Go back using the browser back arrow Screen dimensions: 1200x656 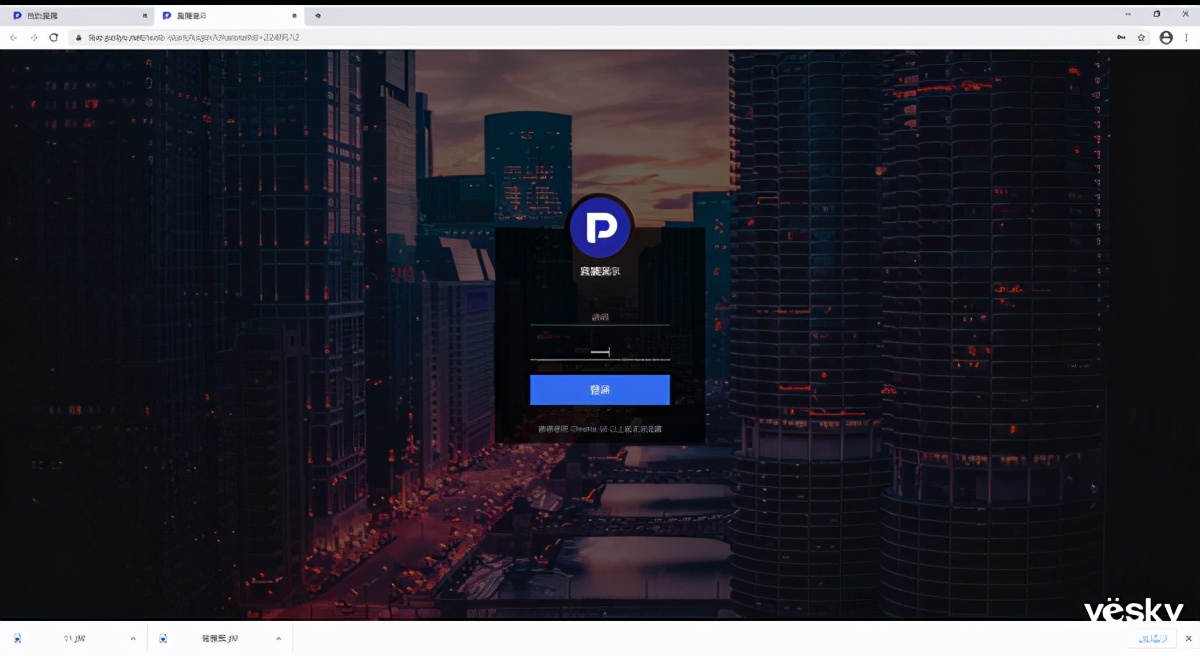[13, 37]
